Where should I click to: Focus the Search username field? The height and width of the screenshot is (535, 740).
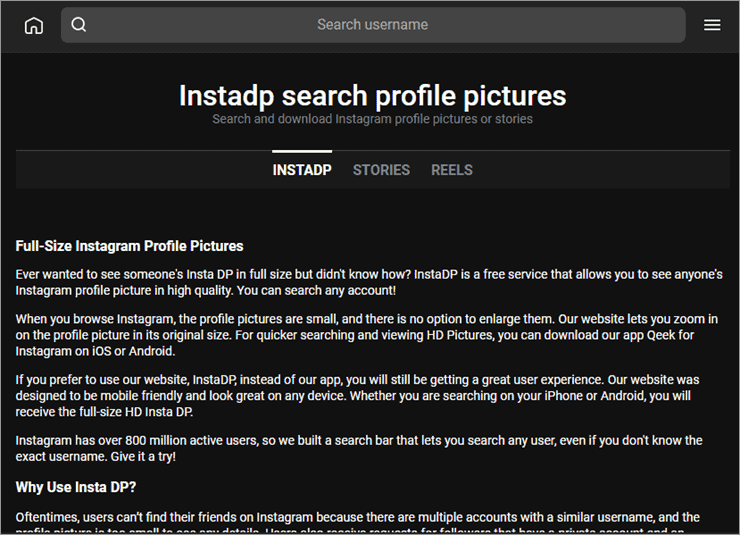[372, 25]
